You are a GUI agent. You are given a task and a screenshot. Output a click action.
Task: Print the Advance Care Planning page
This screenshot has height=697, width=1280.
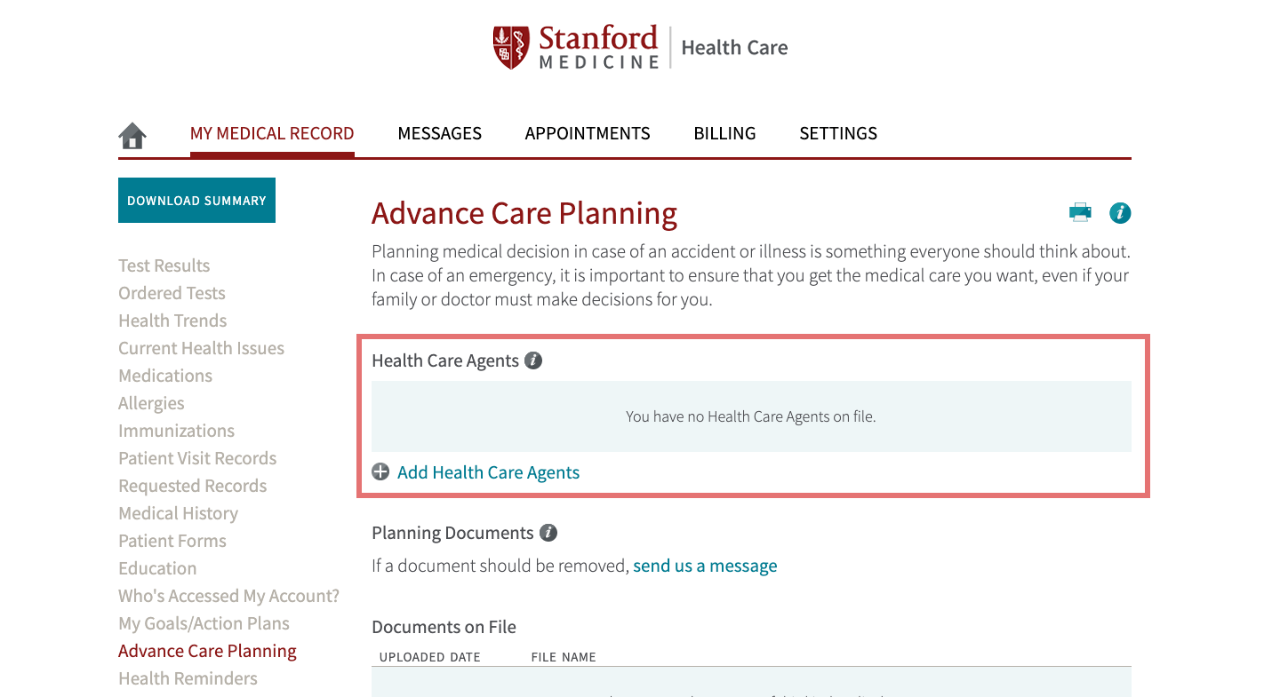click(1080, 212)
